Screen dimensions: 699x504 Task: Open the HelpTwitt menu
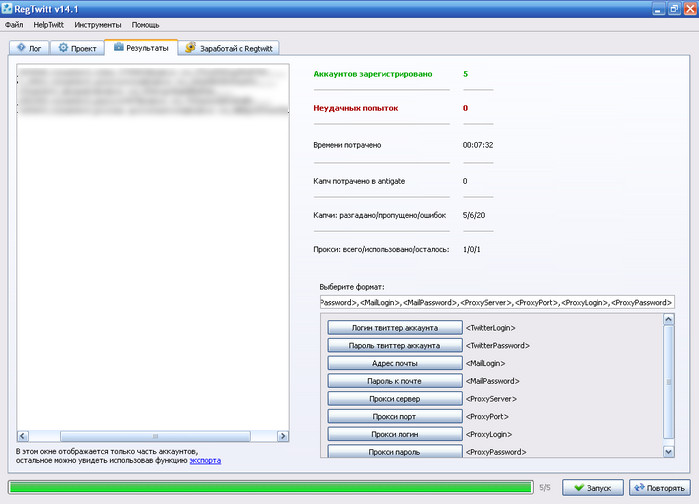49,25
